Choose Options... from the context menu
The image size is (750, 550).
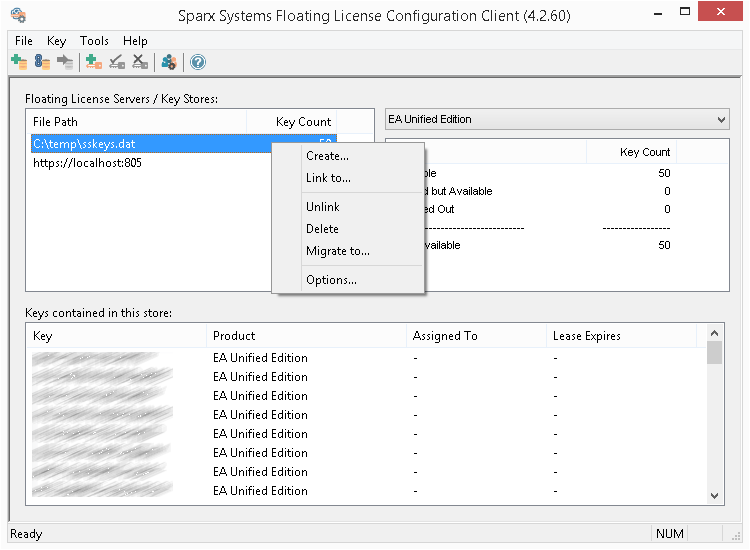point(331,280)
